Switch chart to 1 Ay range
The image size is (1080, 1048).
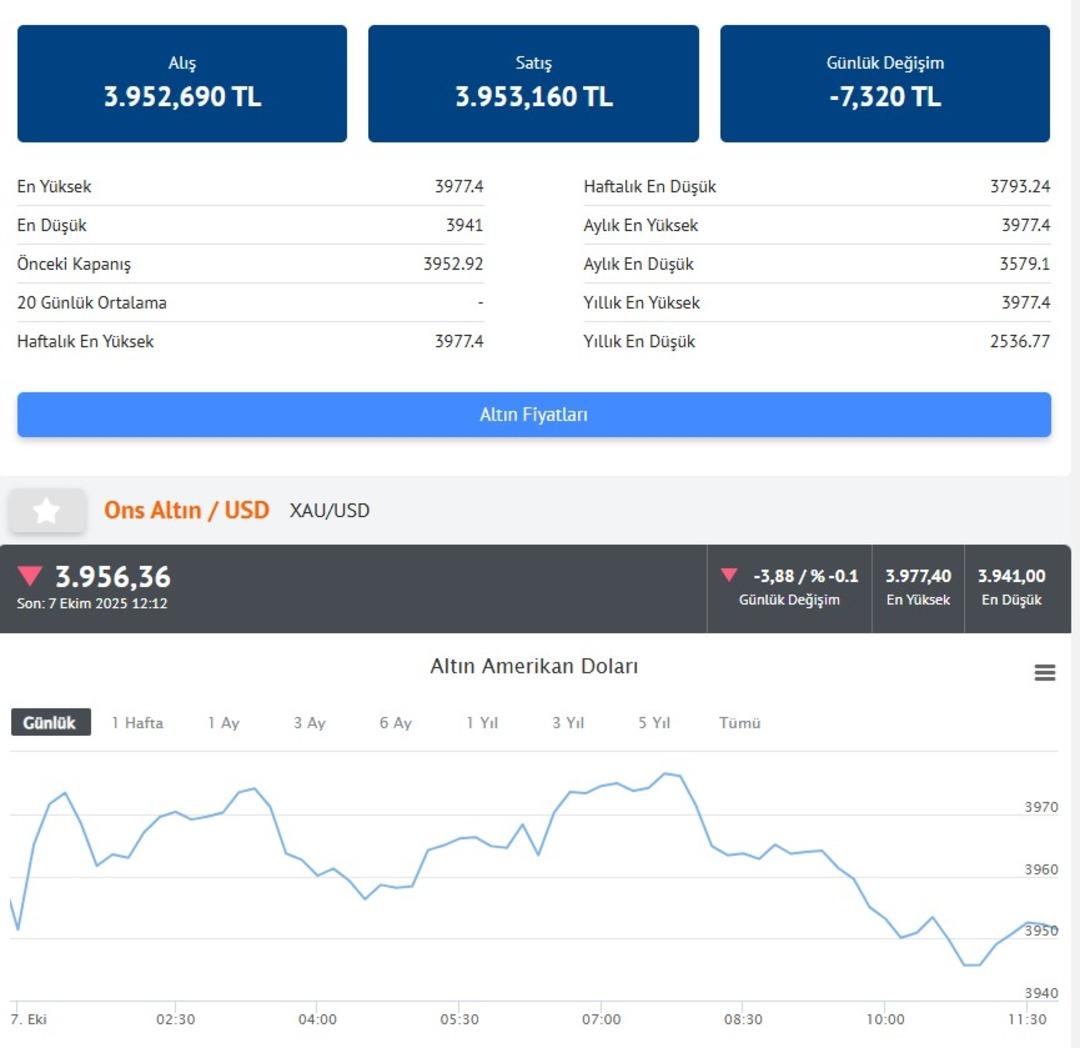(x=223, y=722)
